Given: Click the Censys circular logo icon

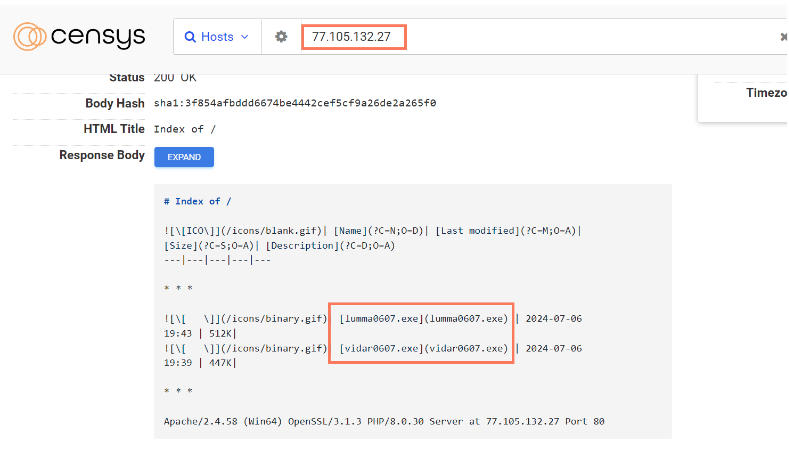Looking at the screenshot, I should [30, 37].
